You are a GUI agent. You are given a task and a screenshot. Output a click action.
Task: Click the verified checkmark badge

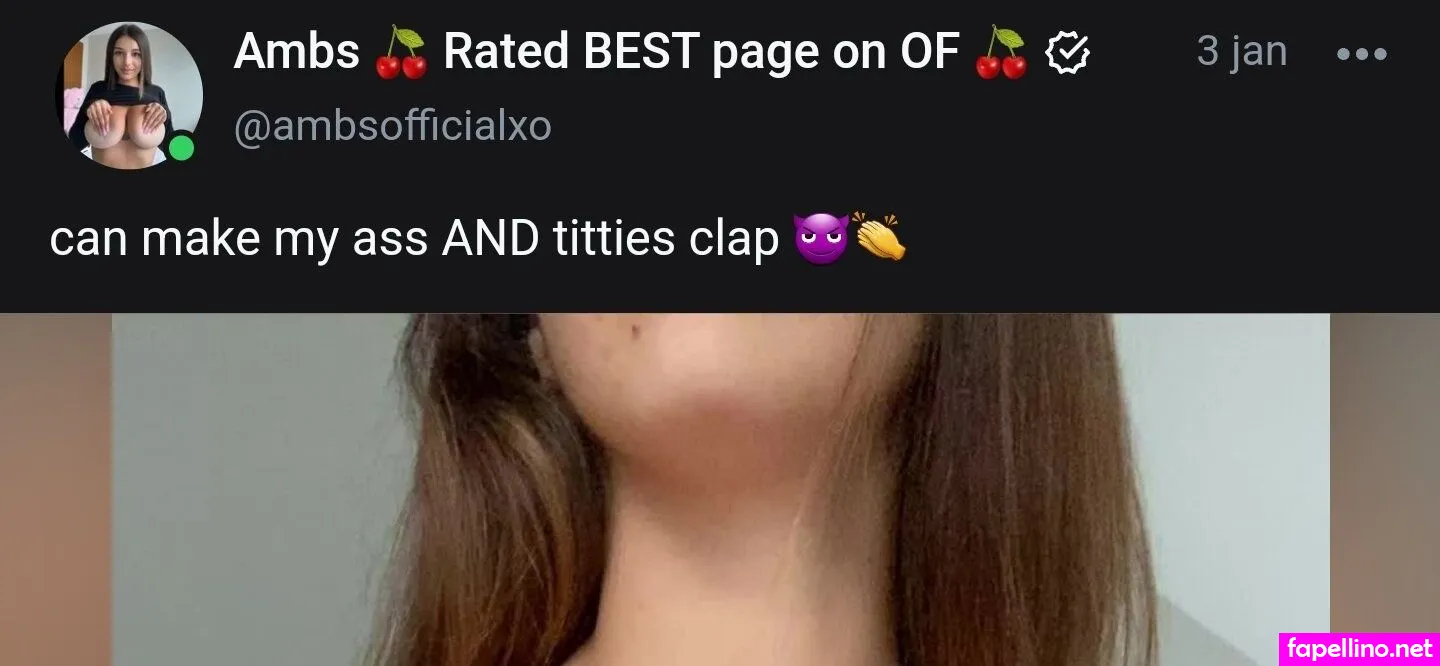[1067, 53]
